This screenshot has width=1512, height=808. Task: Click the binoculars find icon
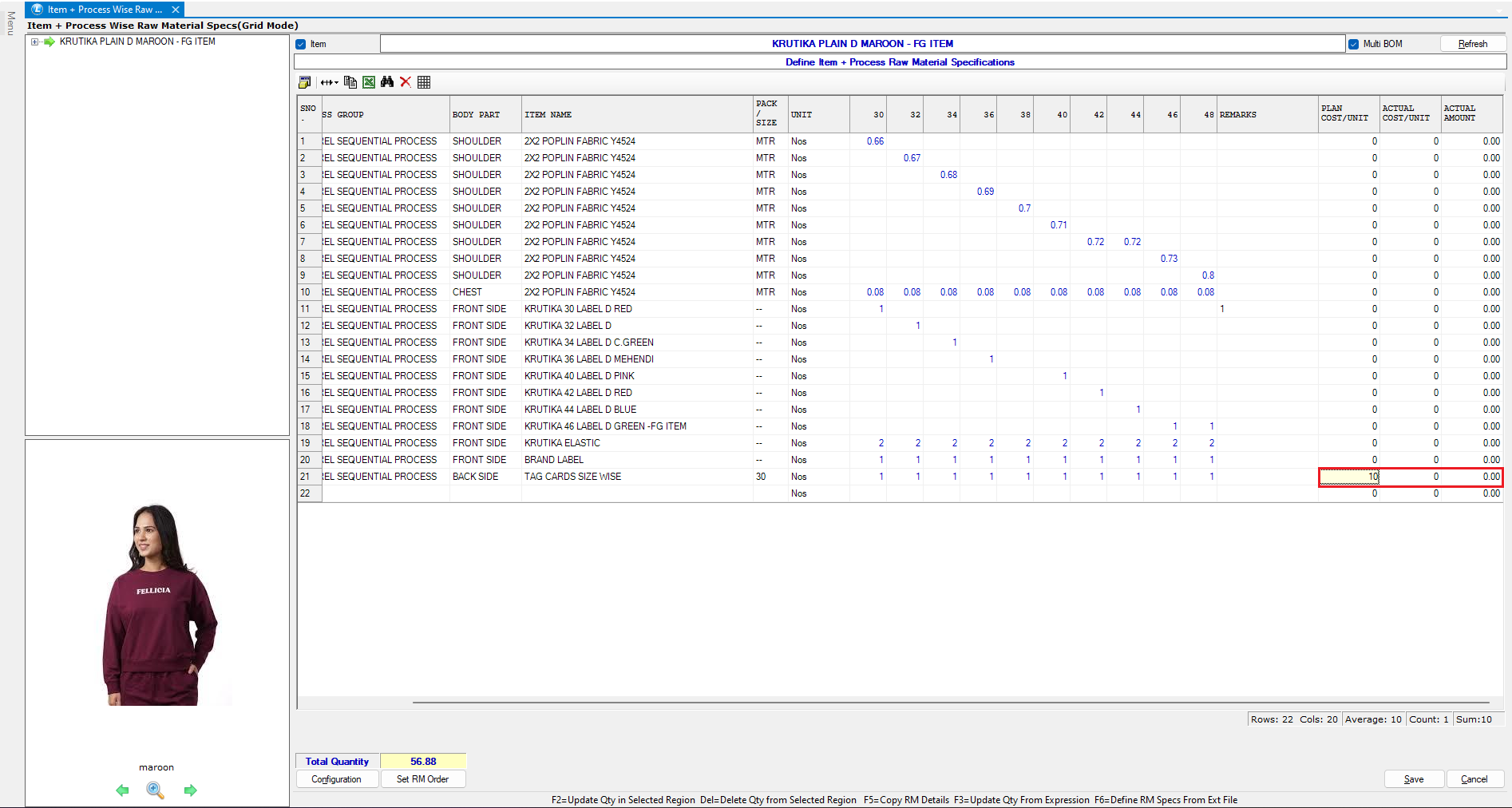[x=387, y=82]
